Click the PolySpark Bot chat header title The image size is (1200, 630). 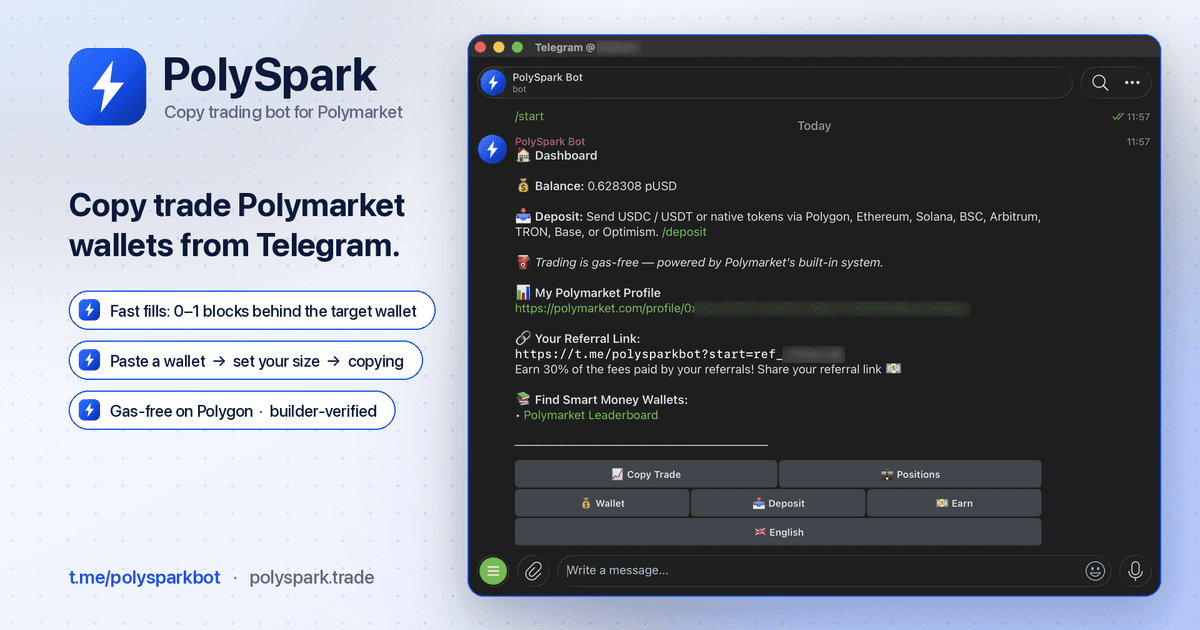click(x=547, y=77)
